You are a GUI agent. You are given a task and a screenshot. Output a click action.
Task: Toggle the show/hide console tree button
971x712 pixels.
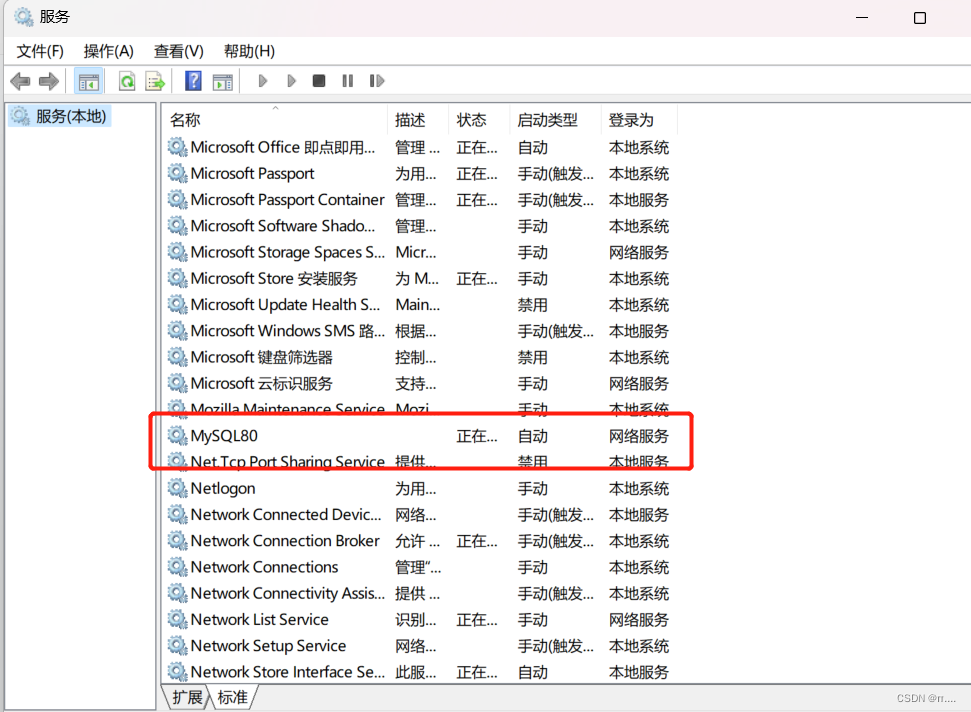coord(88,81)
